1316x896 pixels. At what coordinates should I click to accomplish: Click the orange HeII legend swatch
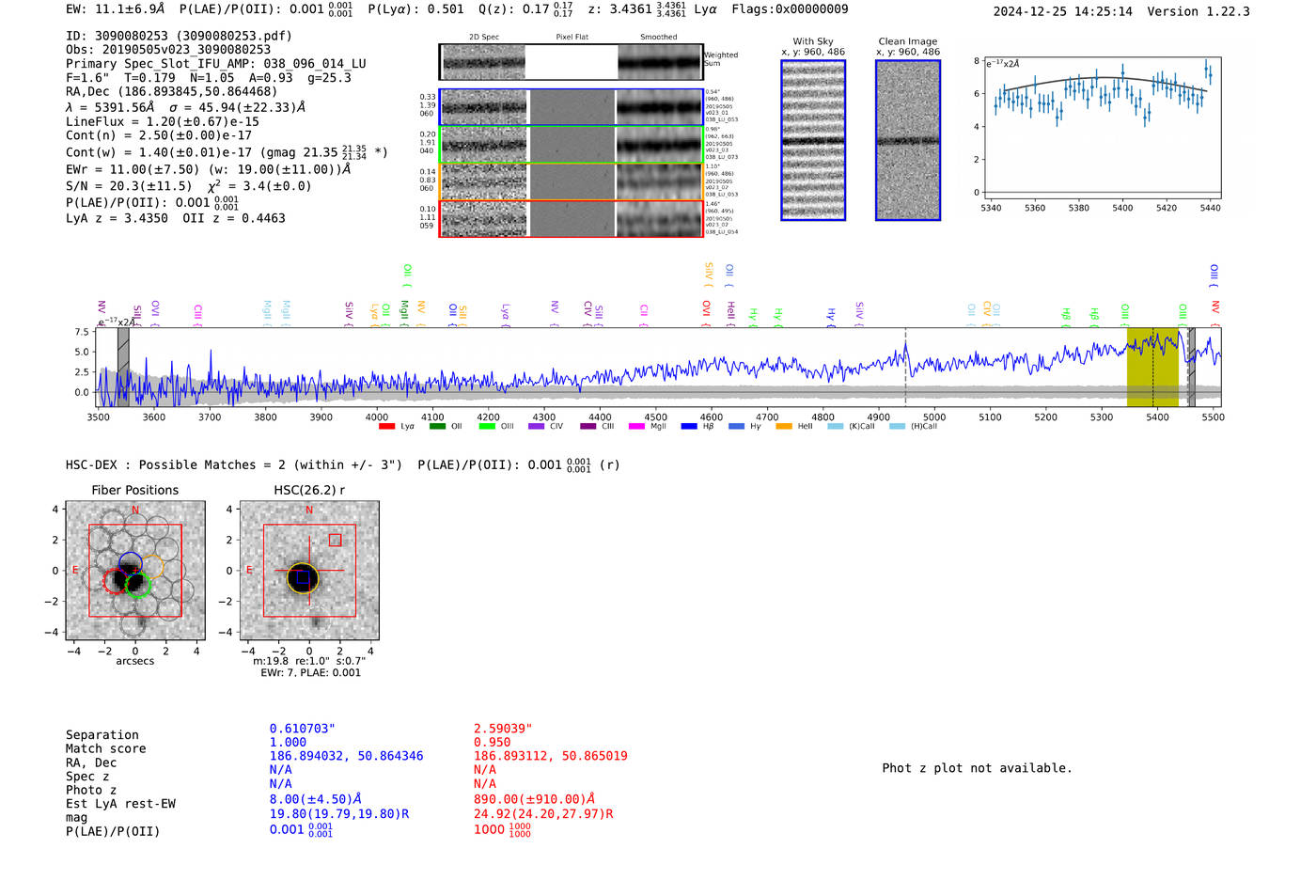tap(784, 427)
